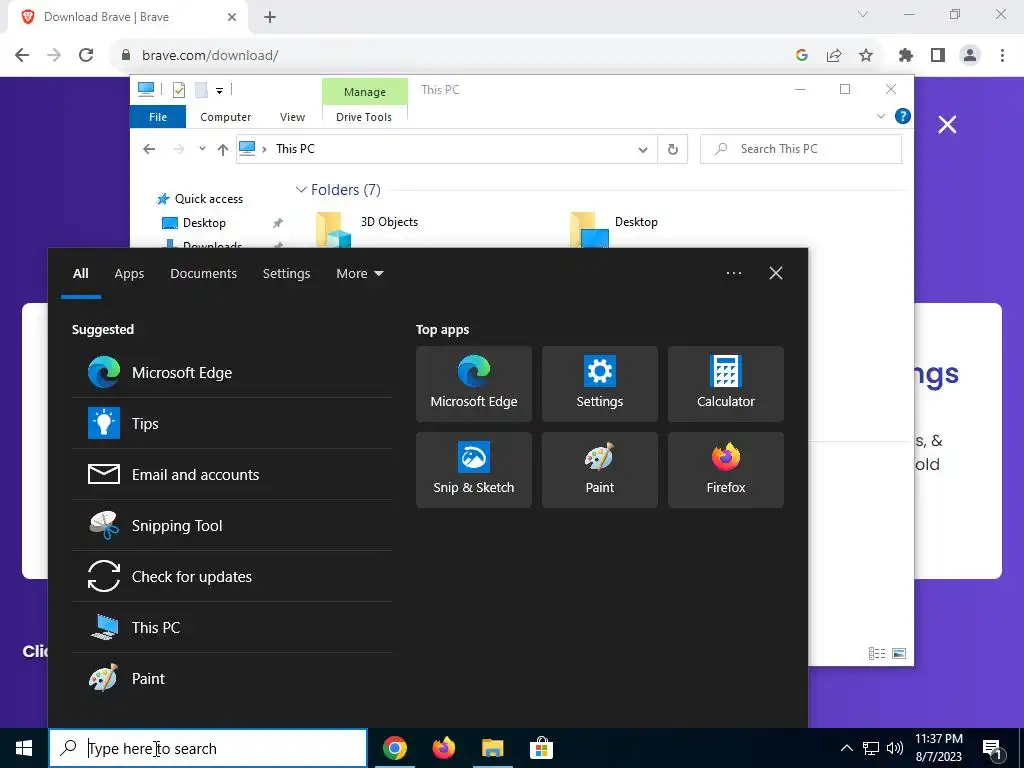1024x768 pixels.
Task: Open Chrome tab search chevron
Action: [863, 14]
